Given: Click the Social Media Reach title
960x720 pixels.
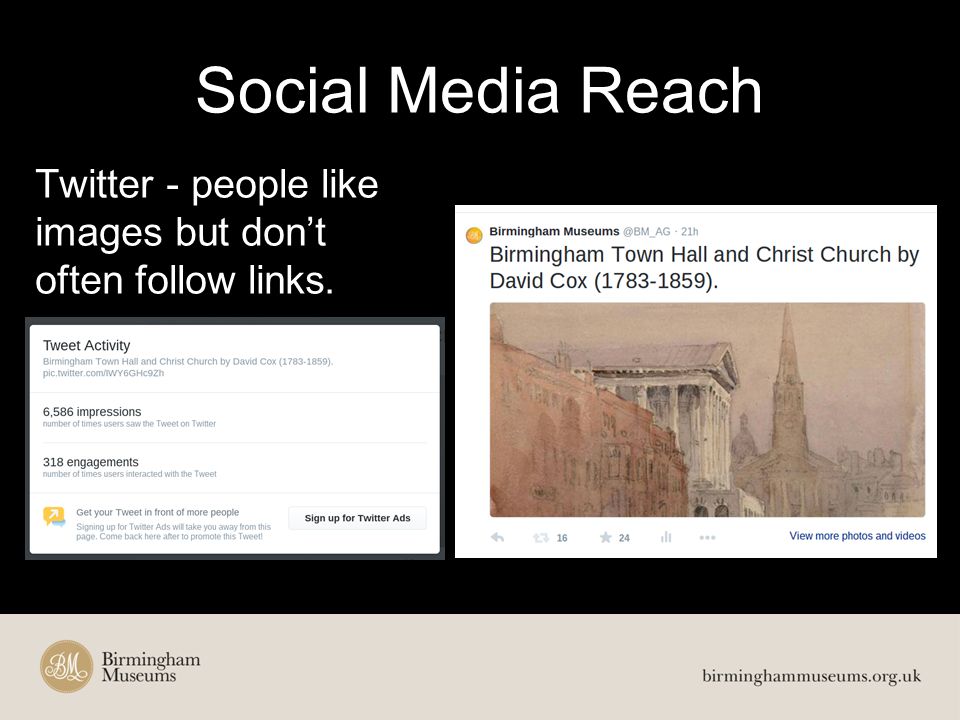Looking at the screenshot, I should point(479,91).
